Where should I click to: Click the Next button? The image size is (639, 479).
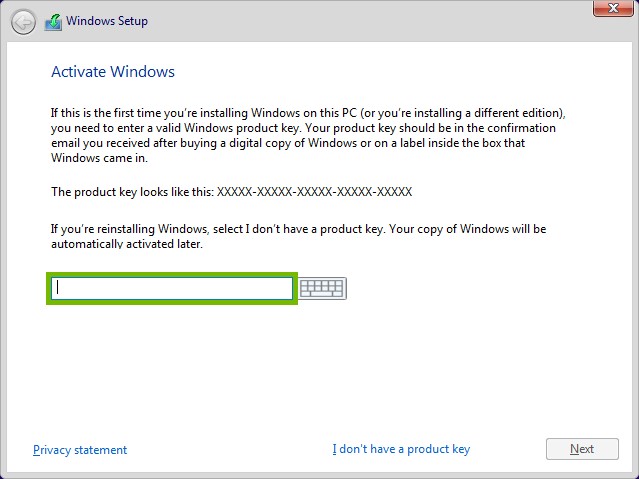(582, 449)
